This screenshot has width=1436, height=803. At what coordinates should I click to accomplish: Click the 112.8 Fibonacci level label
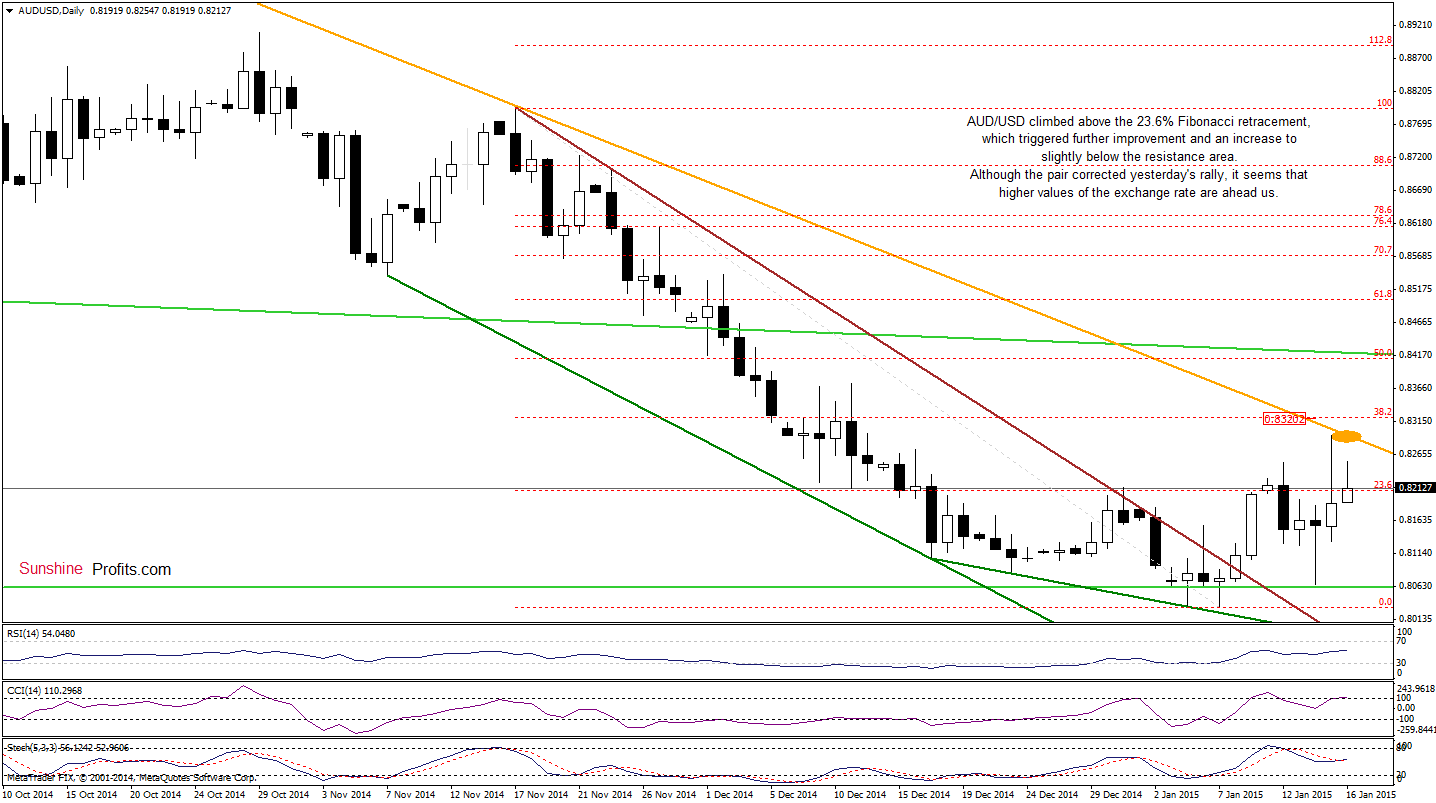tap(1380, 40)
